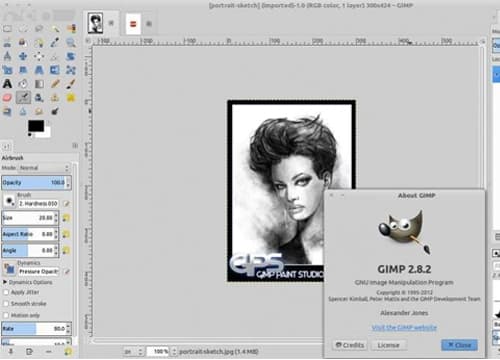
Task: Select the Paintbrush tool
Action: point(71,84)
